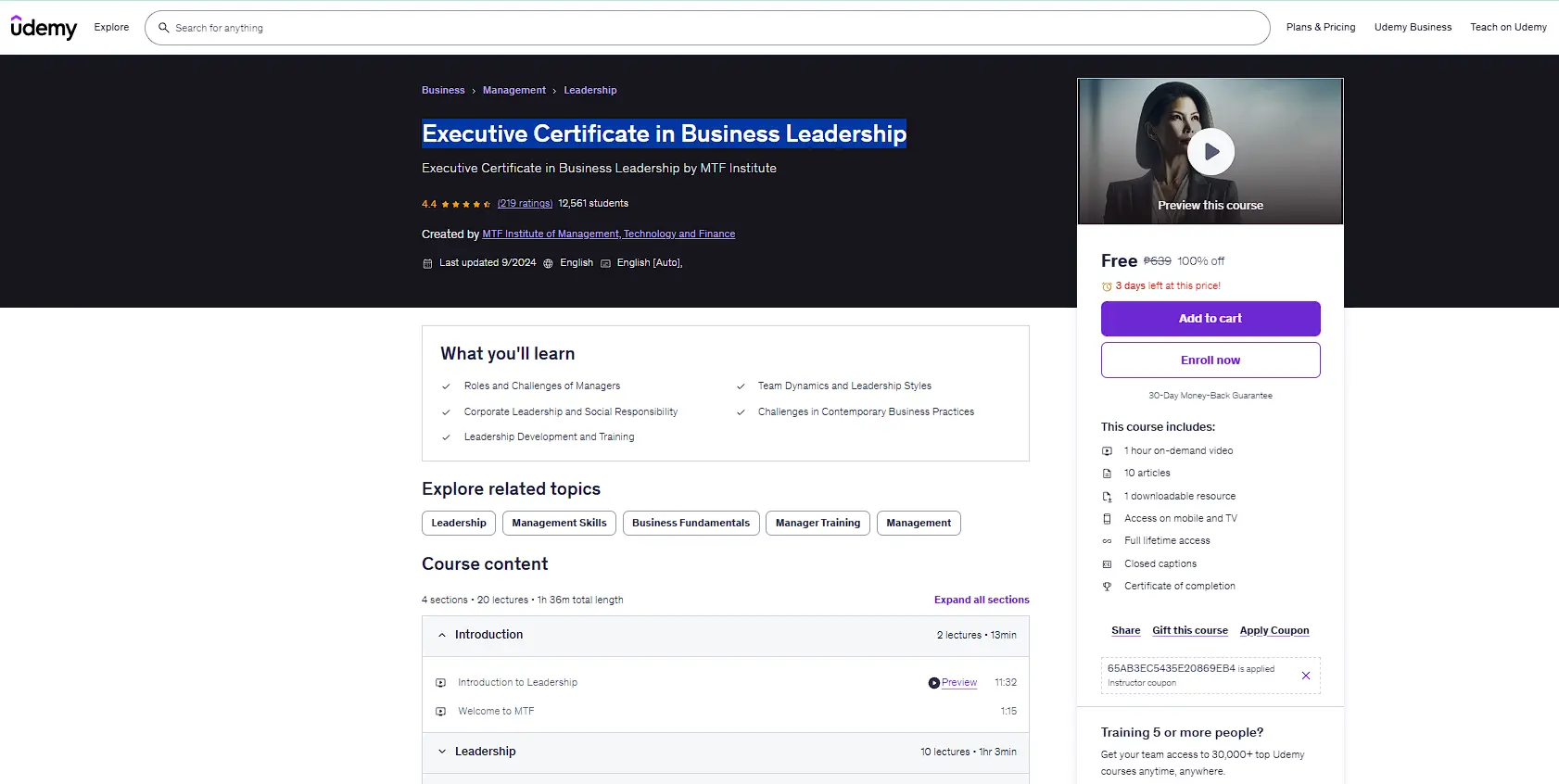Screen dimensions: 1559x784
Task: Click the articles document icon
Action: [1107, 474]
